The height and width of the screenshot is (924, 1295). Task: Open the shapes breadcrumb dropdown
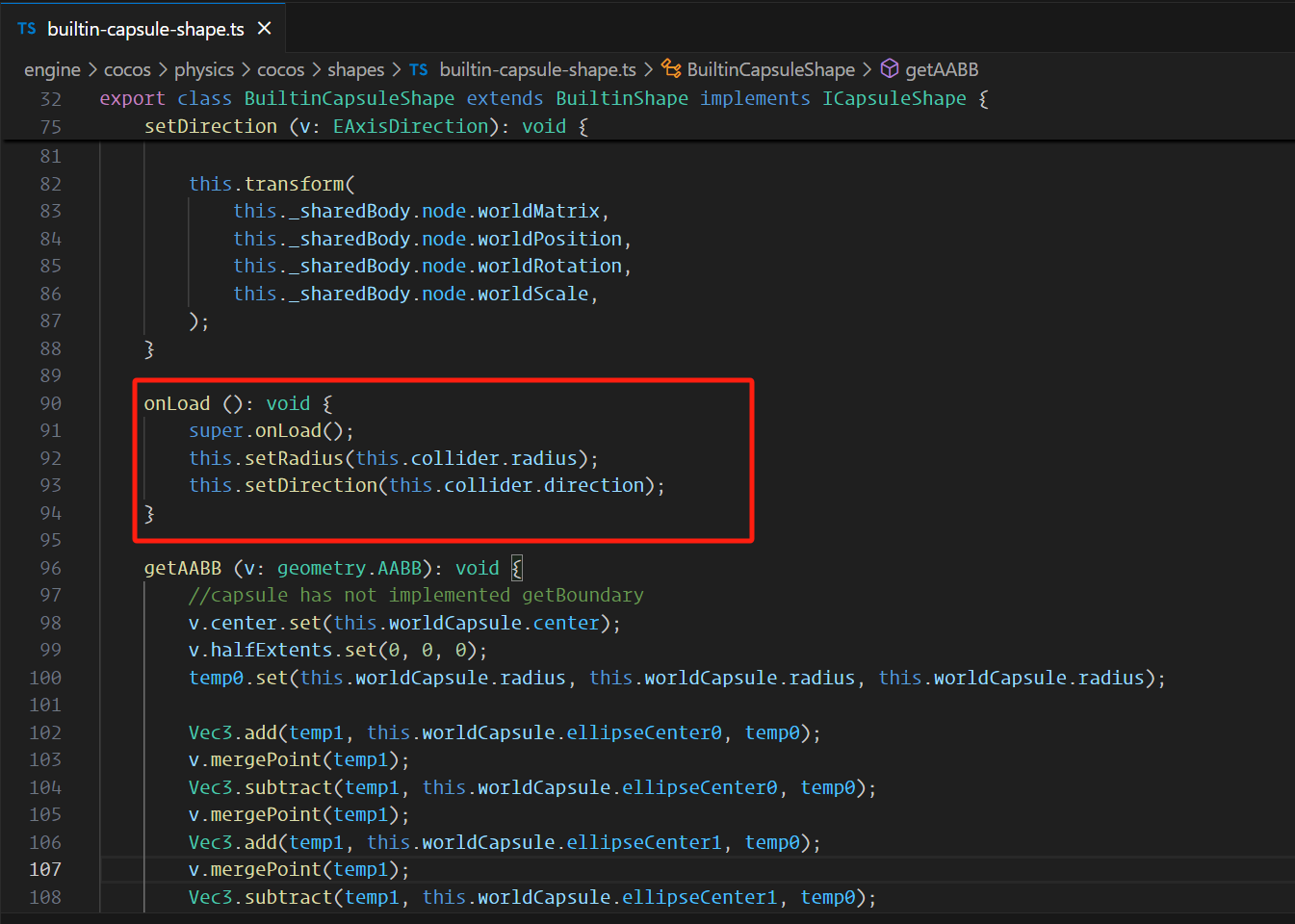[355, 69]
